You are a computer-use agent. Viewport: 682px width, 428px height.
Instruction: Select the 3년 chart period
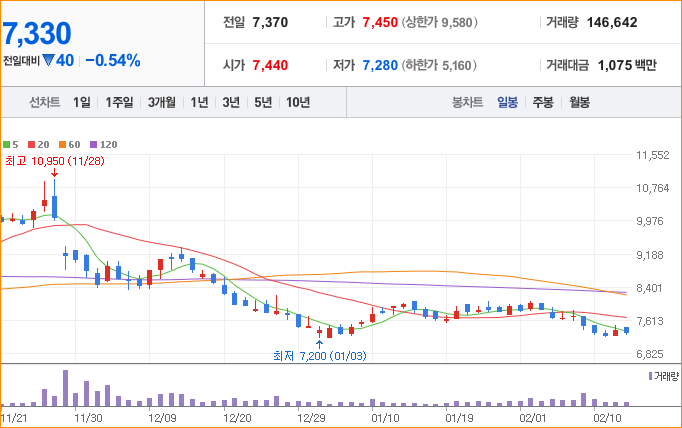(231, 102)
